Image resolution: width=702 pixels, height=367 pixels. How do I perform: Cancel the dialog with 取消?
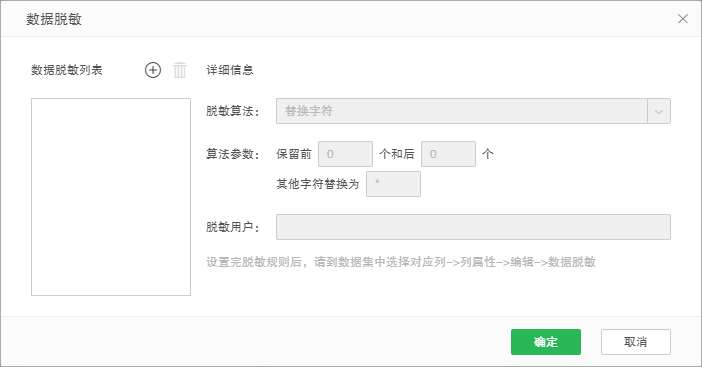636,342
